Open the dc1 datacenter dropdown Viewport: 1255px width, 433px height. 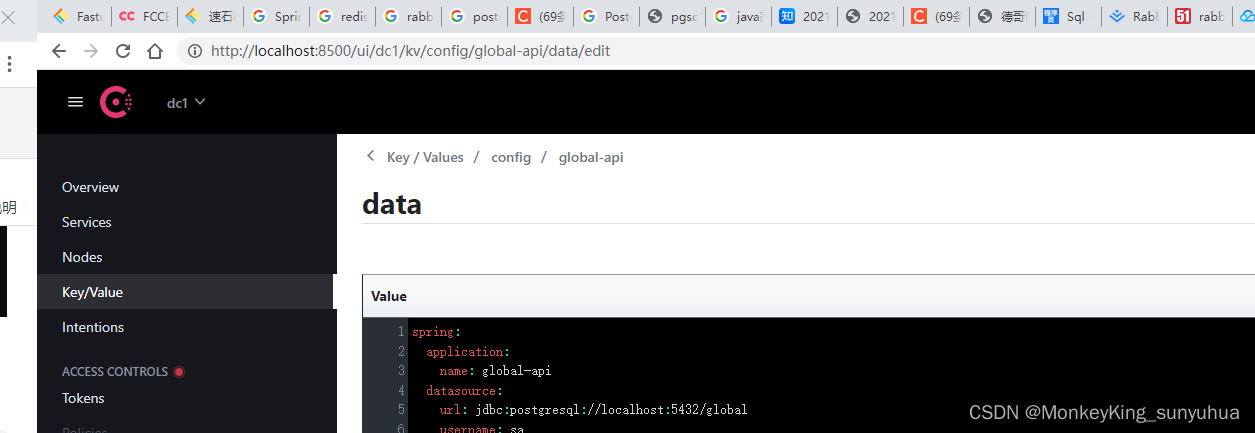[186, 102]
